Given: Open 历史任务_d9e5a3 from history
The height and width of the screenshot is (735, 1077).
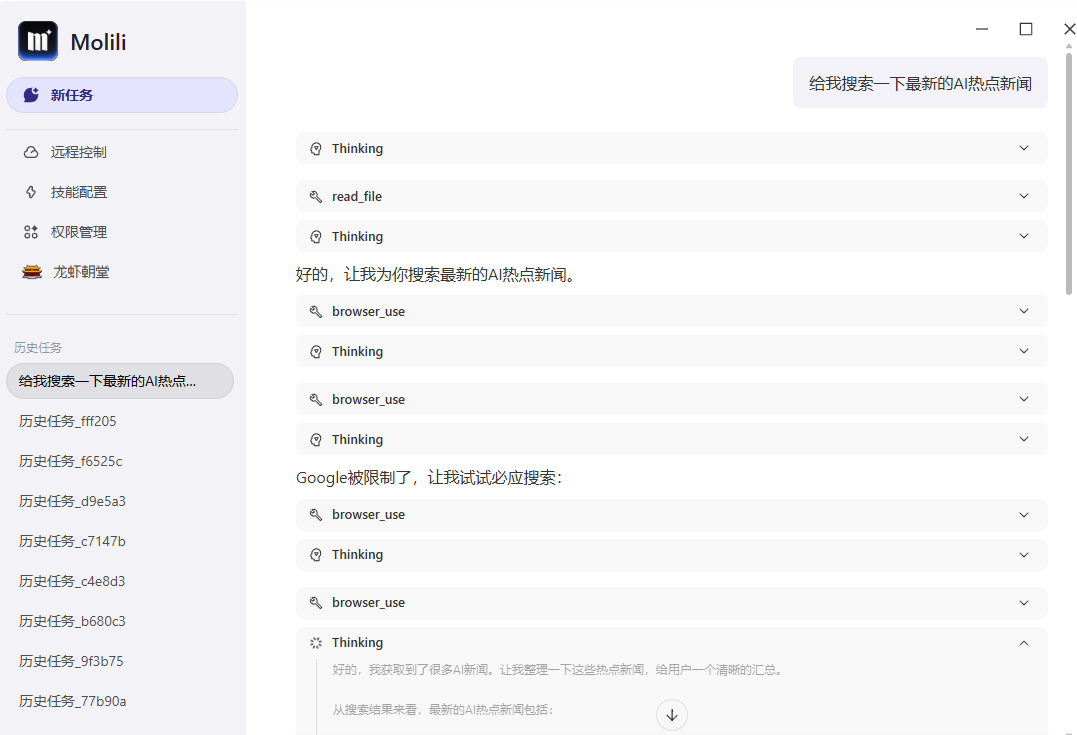Looking at the screenshot, I should [x=70, y=501].
